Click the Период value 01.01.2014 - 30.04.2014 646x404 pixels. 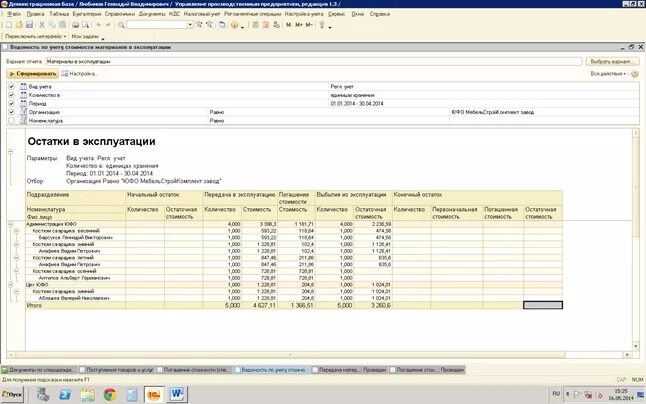[357, 103]
